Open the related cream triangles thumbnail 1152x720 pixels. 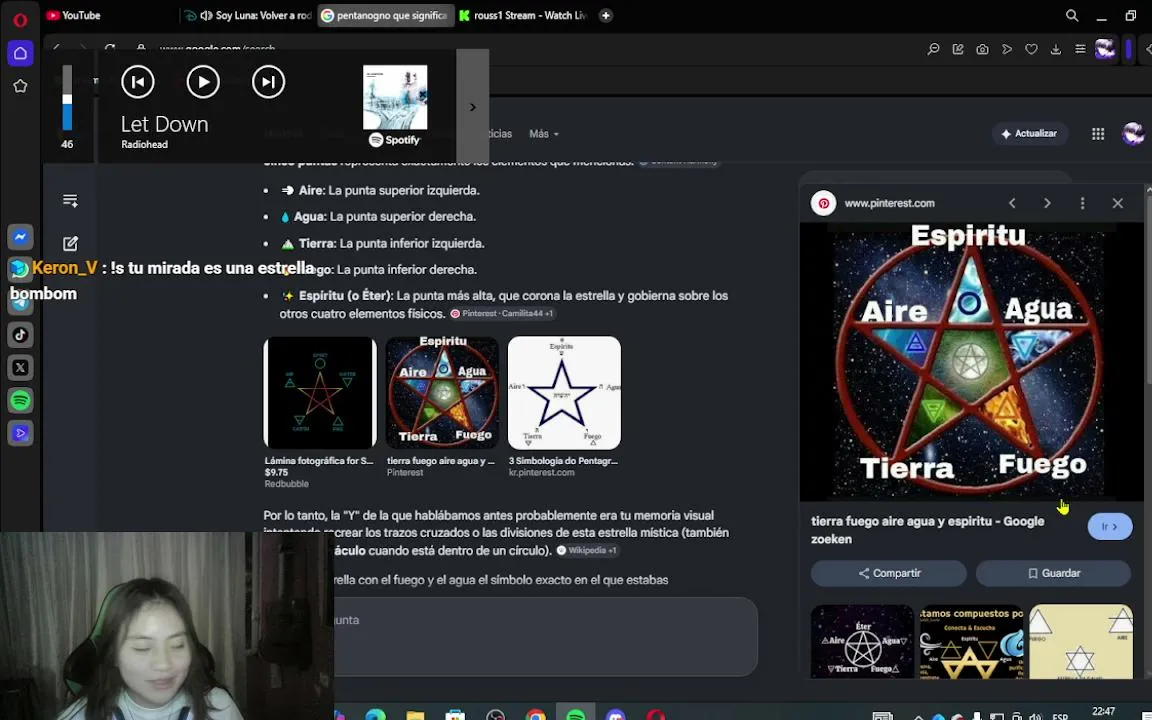[x=1081, y=642]
